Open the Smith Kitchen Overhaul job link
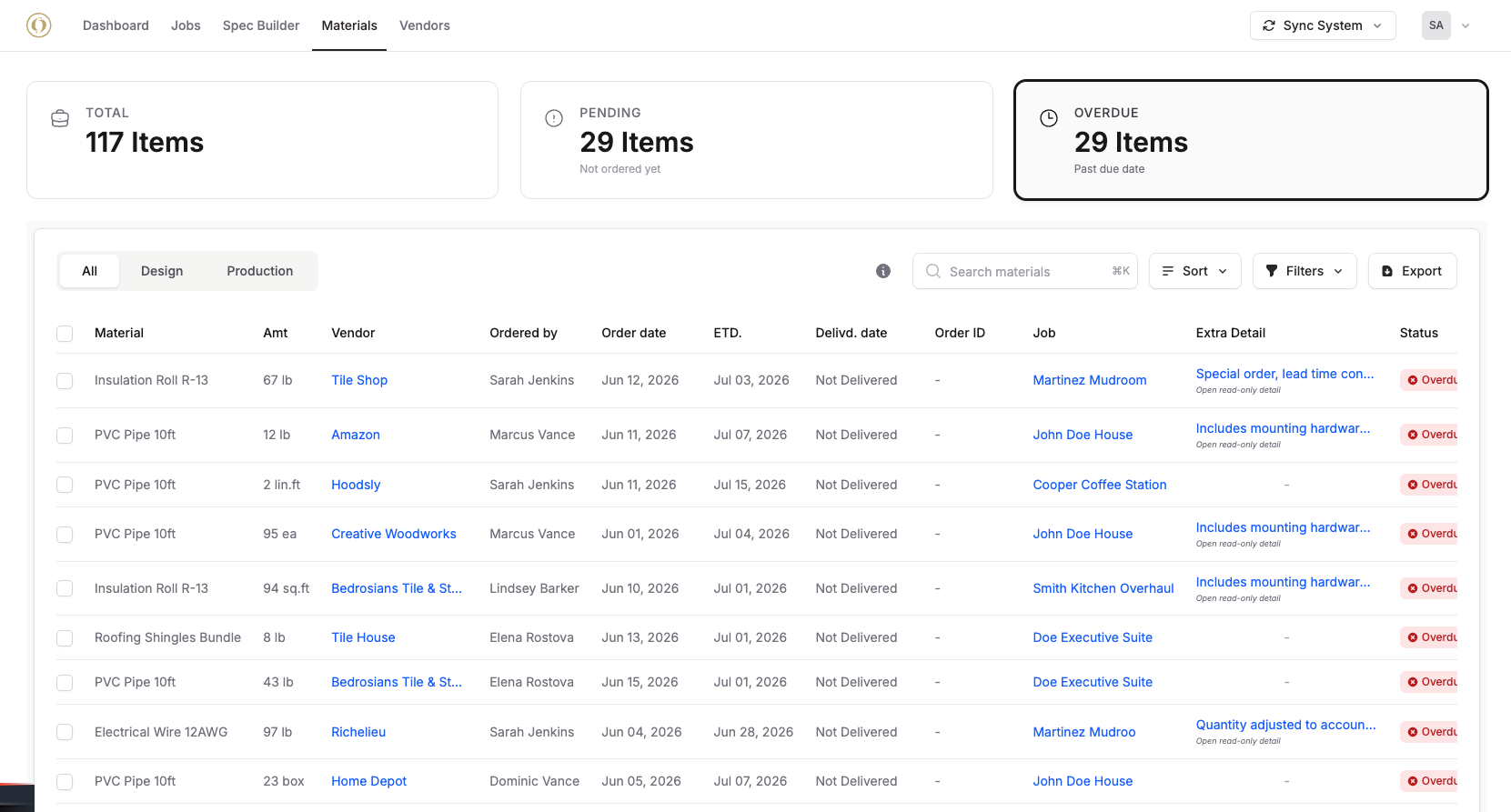 (x=1103, y=588)
